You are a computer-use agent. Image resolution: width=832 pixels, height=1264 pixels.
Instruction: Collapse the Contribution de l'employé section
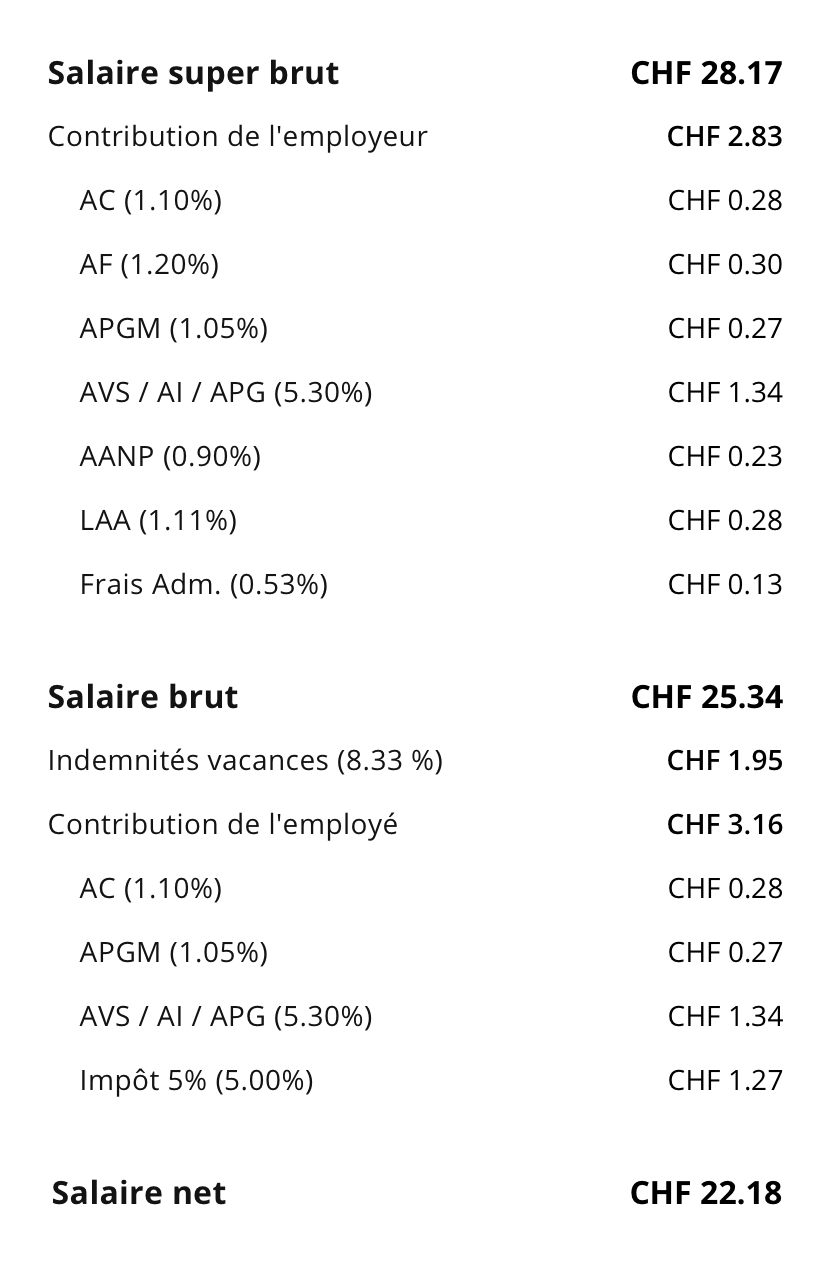(223, 825)
